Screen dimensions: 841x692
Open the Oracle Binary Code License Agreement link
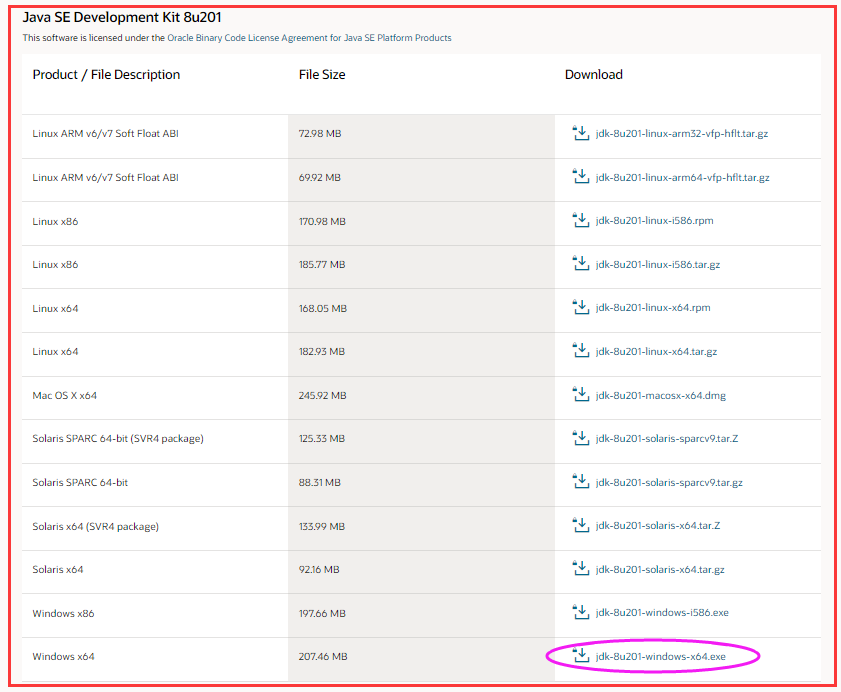(x=309, y=38)
